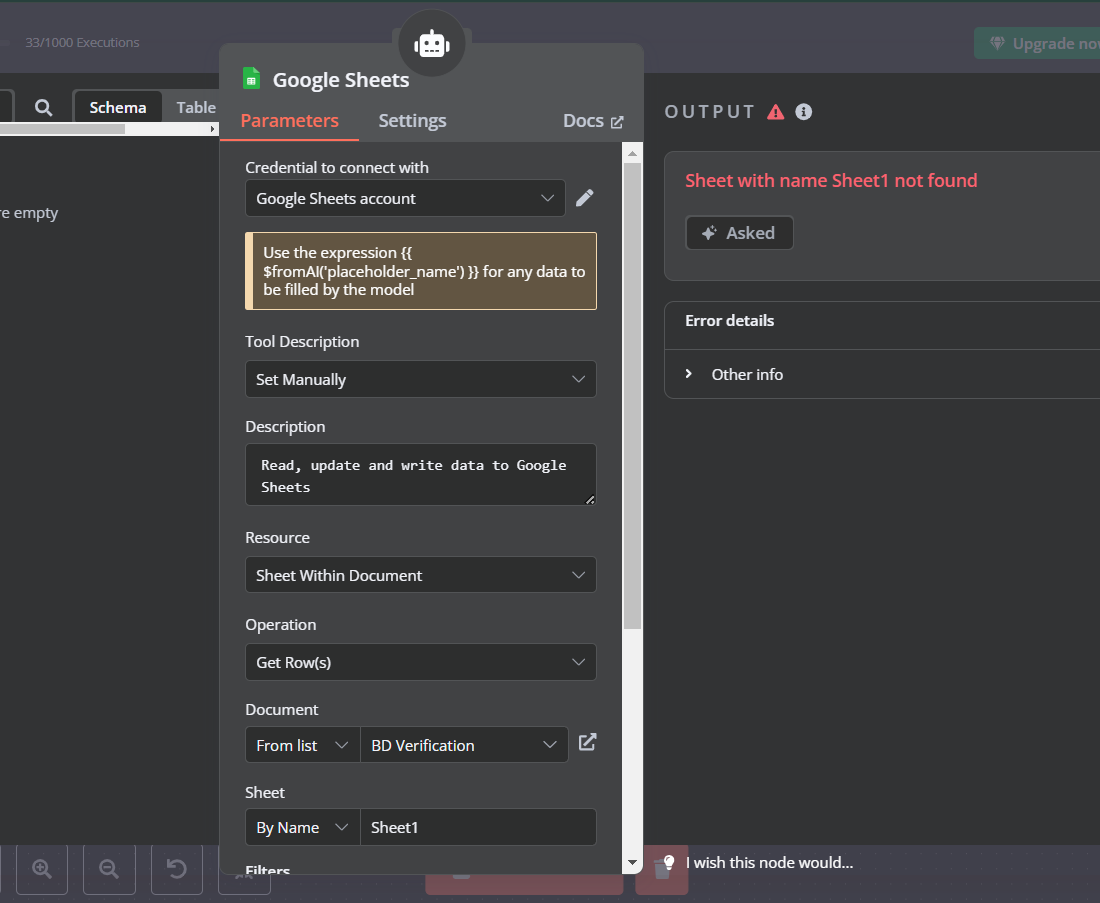Click the AI robot node icon
Screen dimensions: 1100x903
431,44
